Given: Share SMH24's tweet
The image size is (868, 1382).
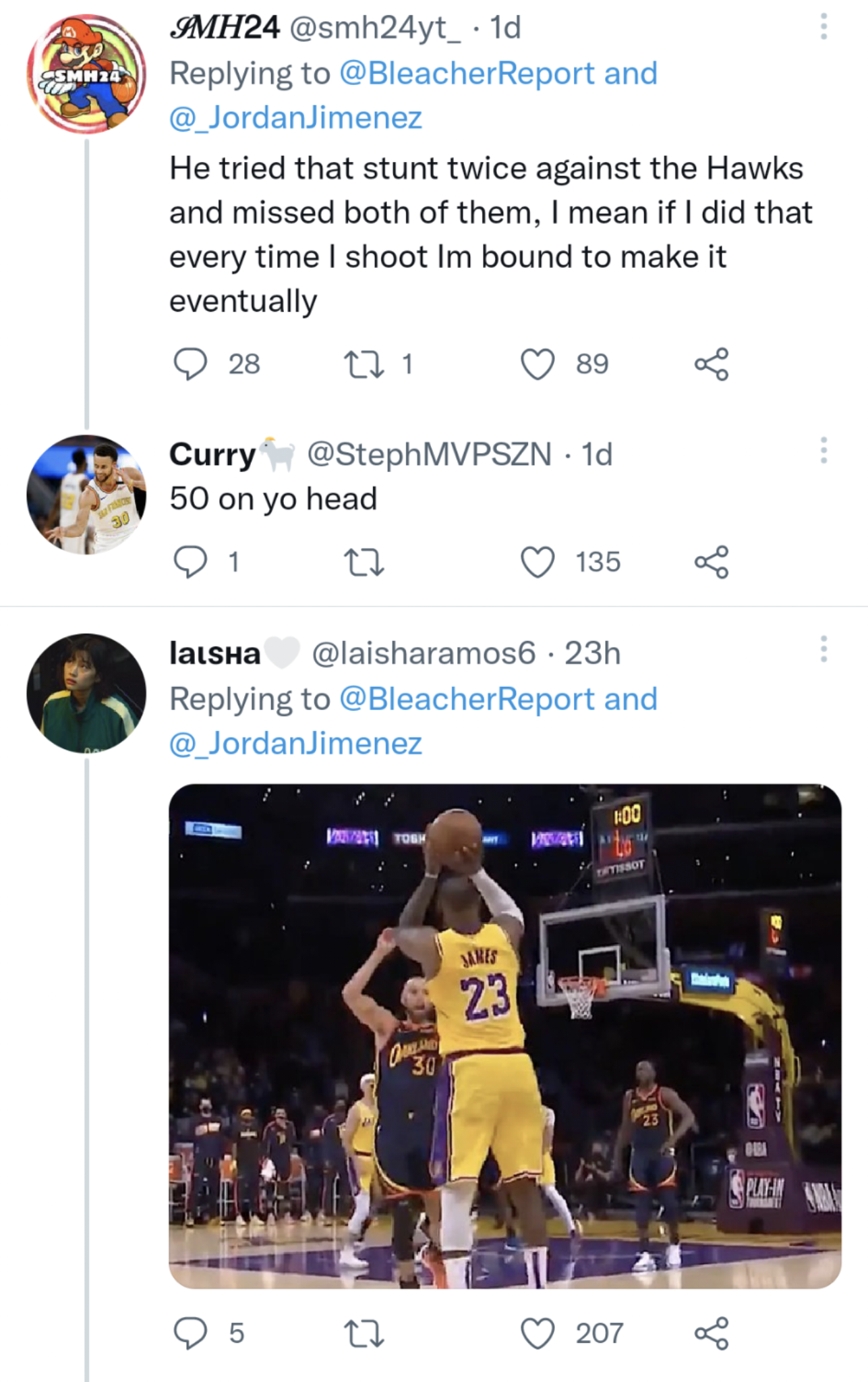Looking at the screenshot, I should [x=712, y=364].
